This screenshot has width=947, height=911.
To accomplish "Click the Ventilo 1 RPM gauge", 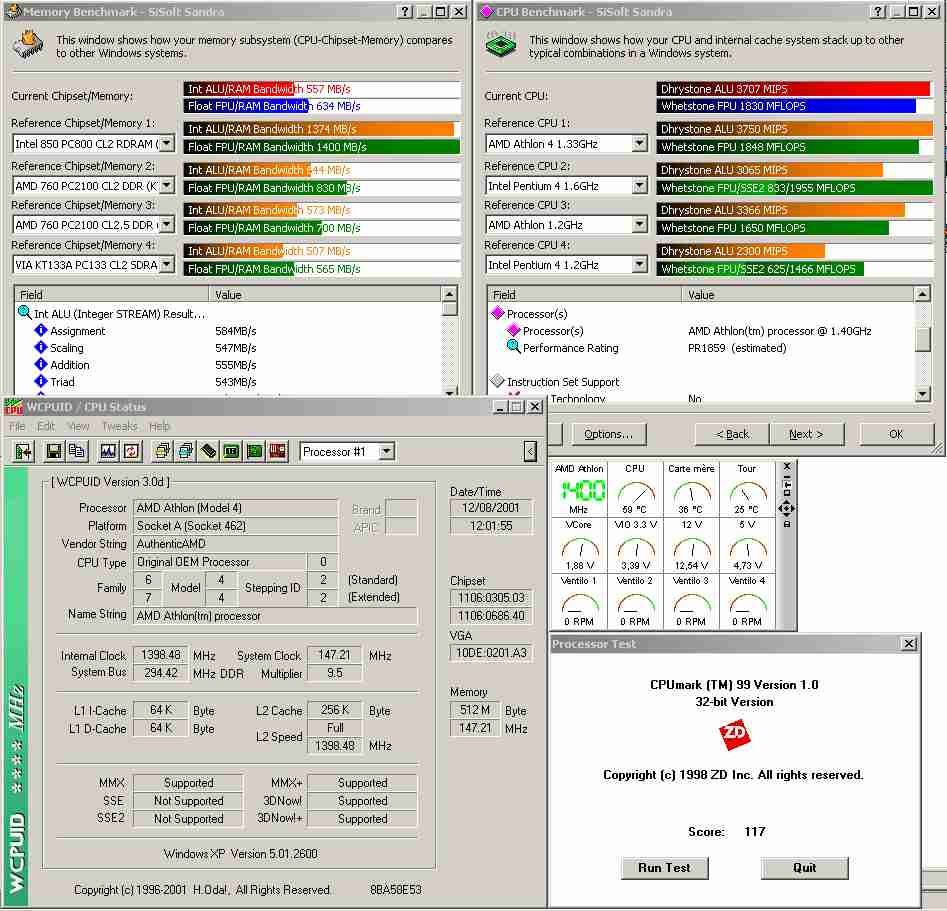I will [x=579, y=600].
